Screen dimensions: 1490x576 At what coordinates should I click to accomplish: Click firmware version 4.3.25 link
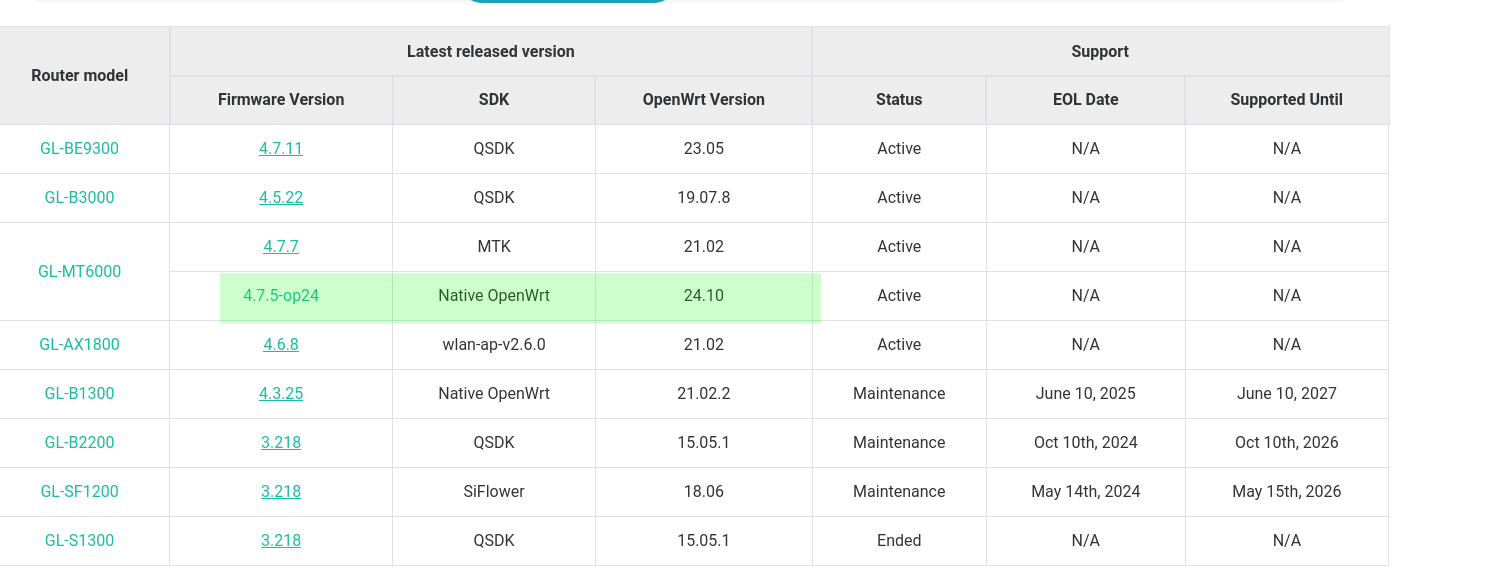[x=281, y=394]
